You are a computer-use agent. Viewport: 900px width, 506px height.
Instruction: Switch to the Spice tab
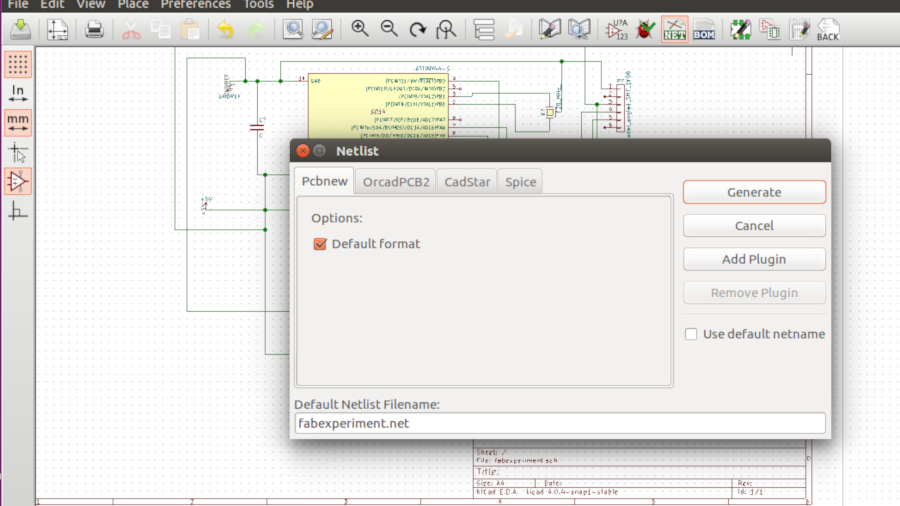[521, 182]
